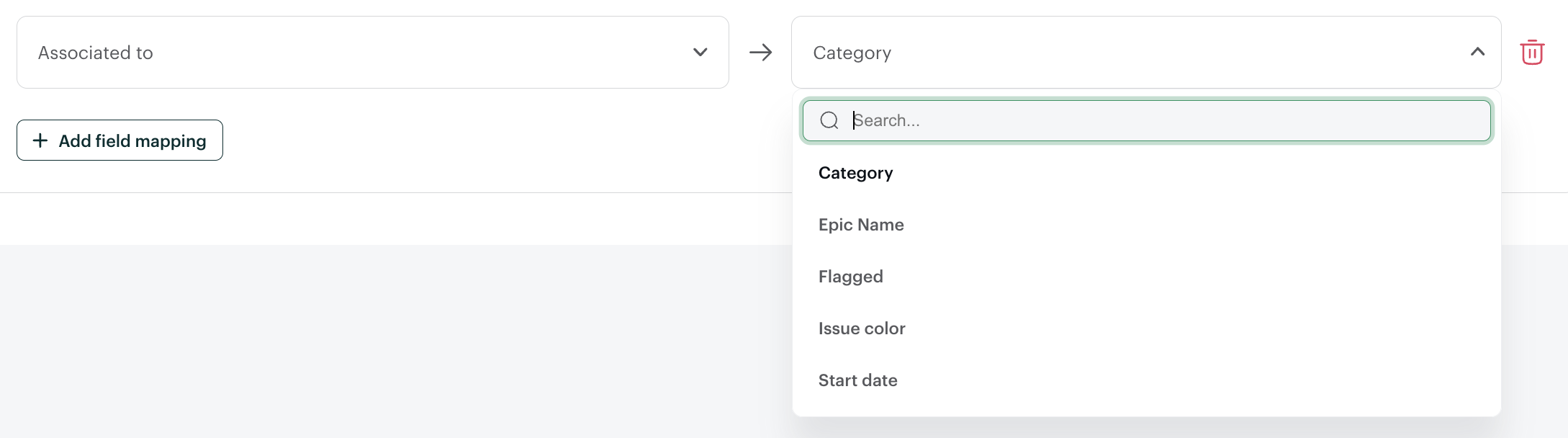Click the plus icon beside Add field mapping
1568x438 pixels.
coord(40,140)
